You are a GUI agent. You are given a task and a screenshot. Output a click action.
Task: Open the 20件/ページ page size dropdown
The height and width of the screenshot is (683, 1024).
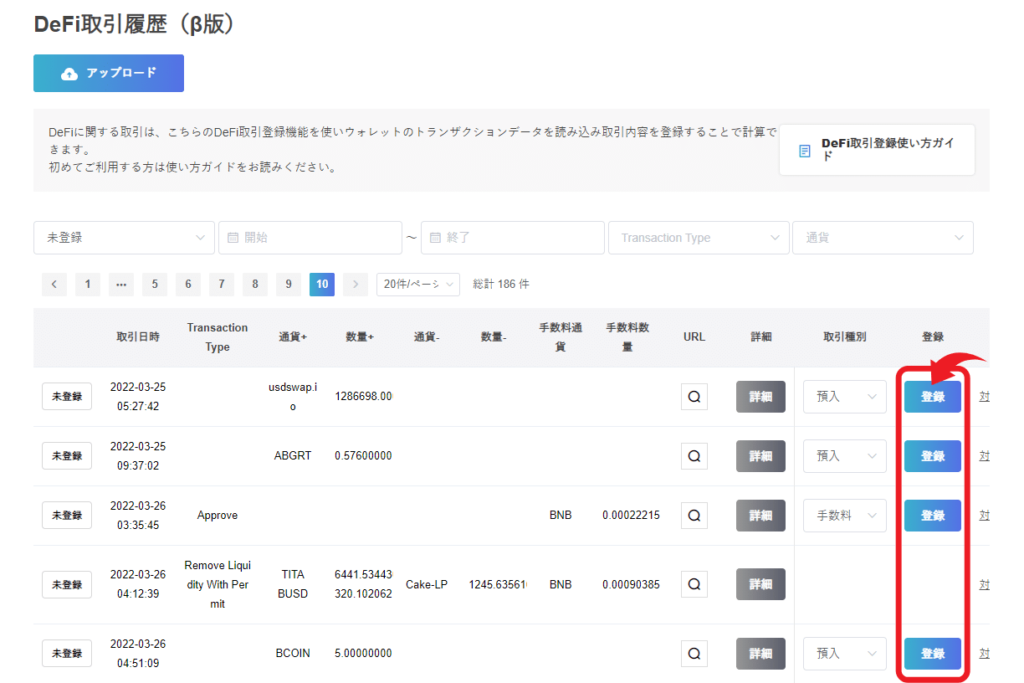coord(418,284)
